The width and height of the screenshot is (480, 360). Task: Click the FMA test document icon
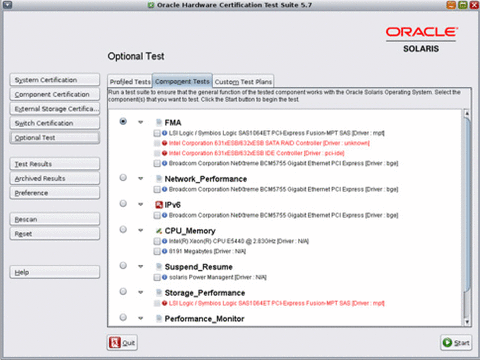pos(159,122)
